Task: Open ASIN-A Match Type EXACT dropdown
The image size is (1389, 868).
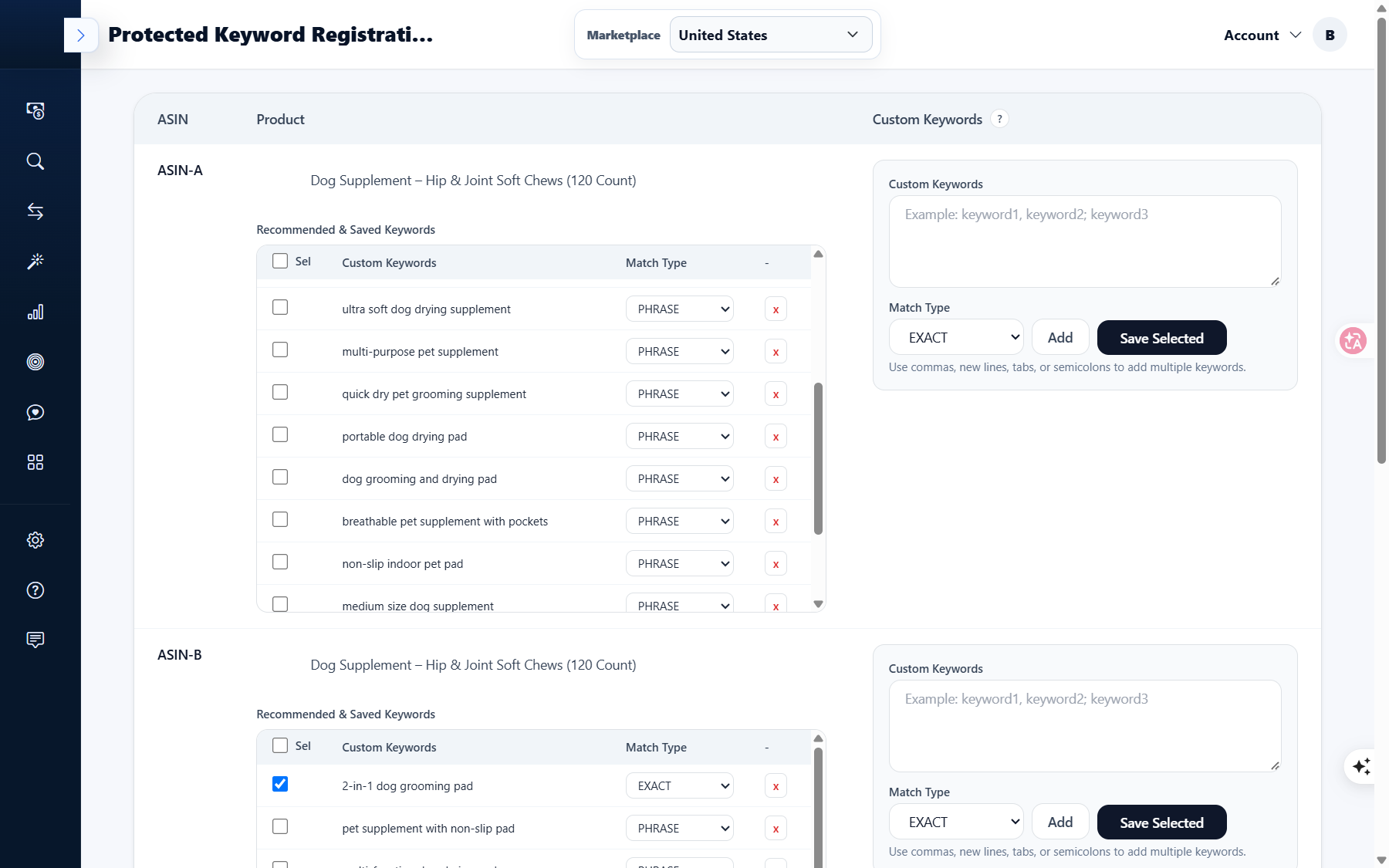Action: tap(956, 338)
